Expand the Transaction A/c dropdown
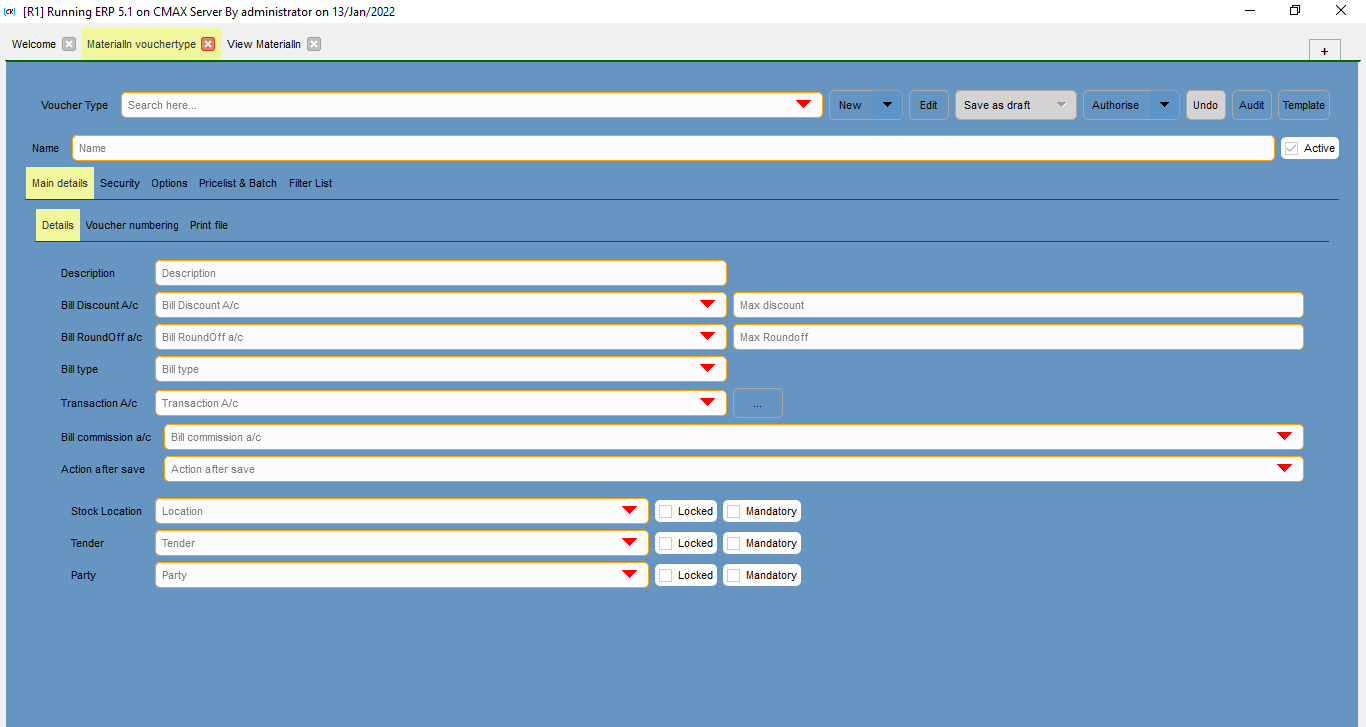Screen dimensions: 1366x727 click(x=708, y=403)
